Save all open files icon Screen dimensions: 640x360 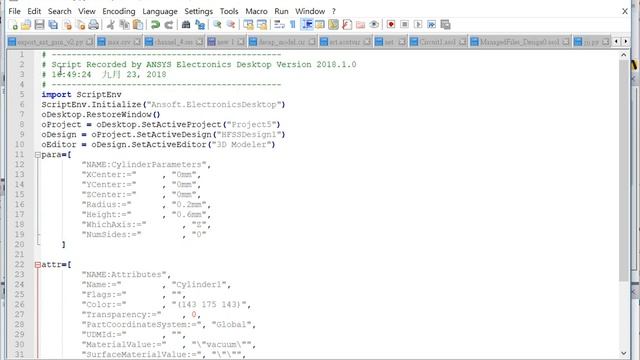tap(53, 25)
